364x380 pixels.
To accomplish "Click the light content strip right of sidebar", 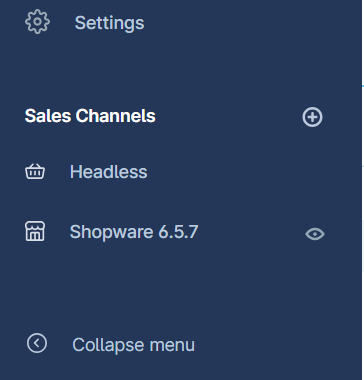I will tap(363, 190).
